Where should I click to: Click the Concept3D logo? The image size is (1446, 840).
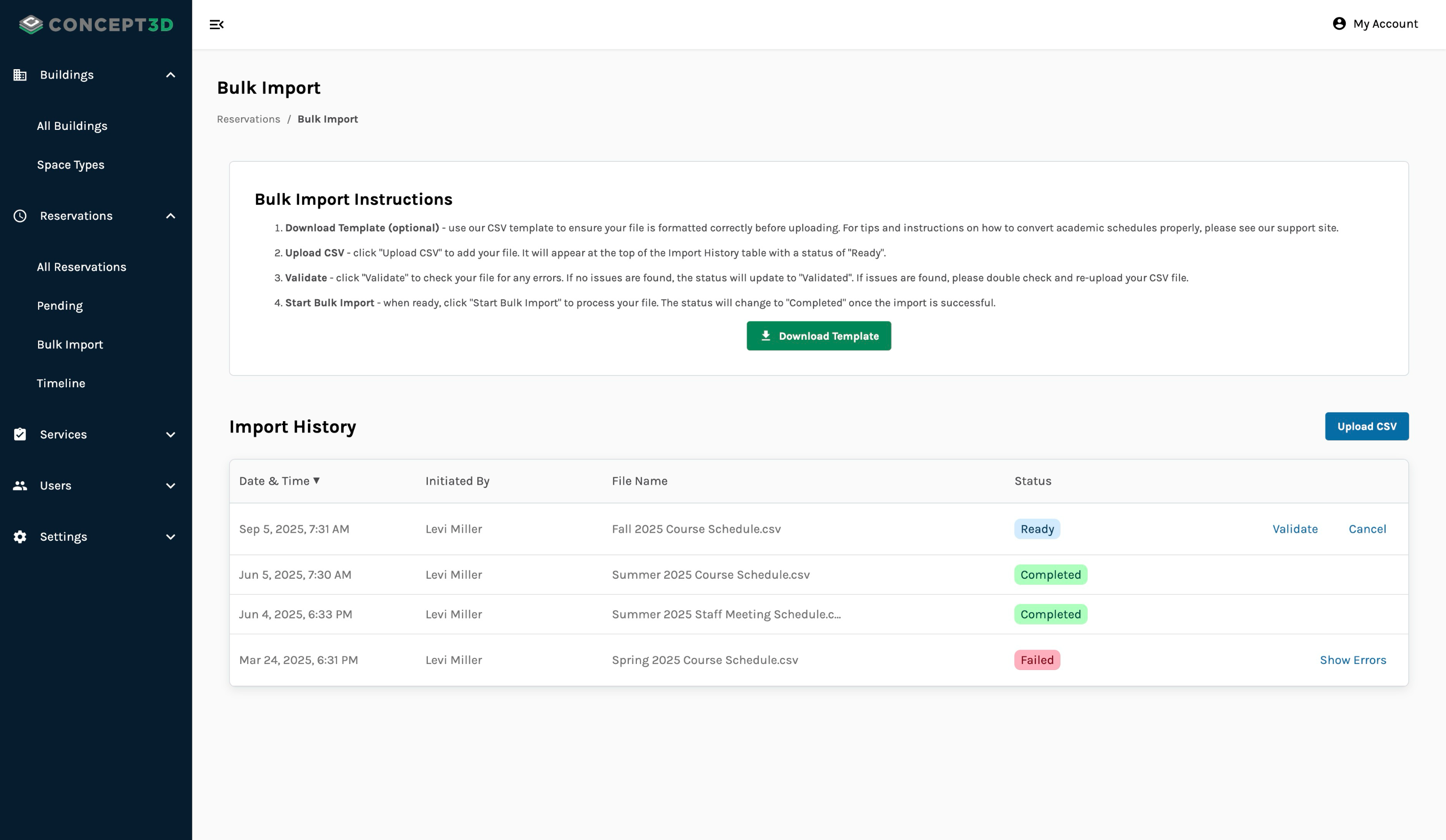(x=96, y=24)
